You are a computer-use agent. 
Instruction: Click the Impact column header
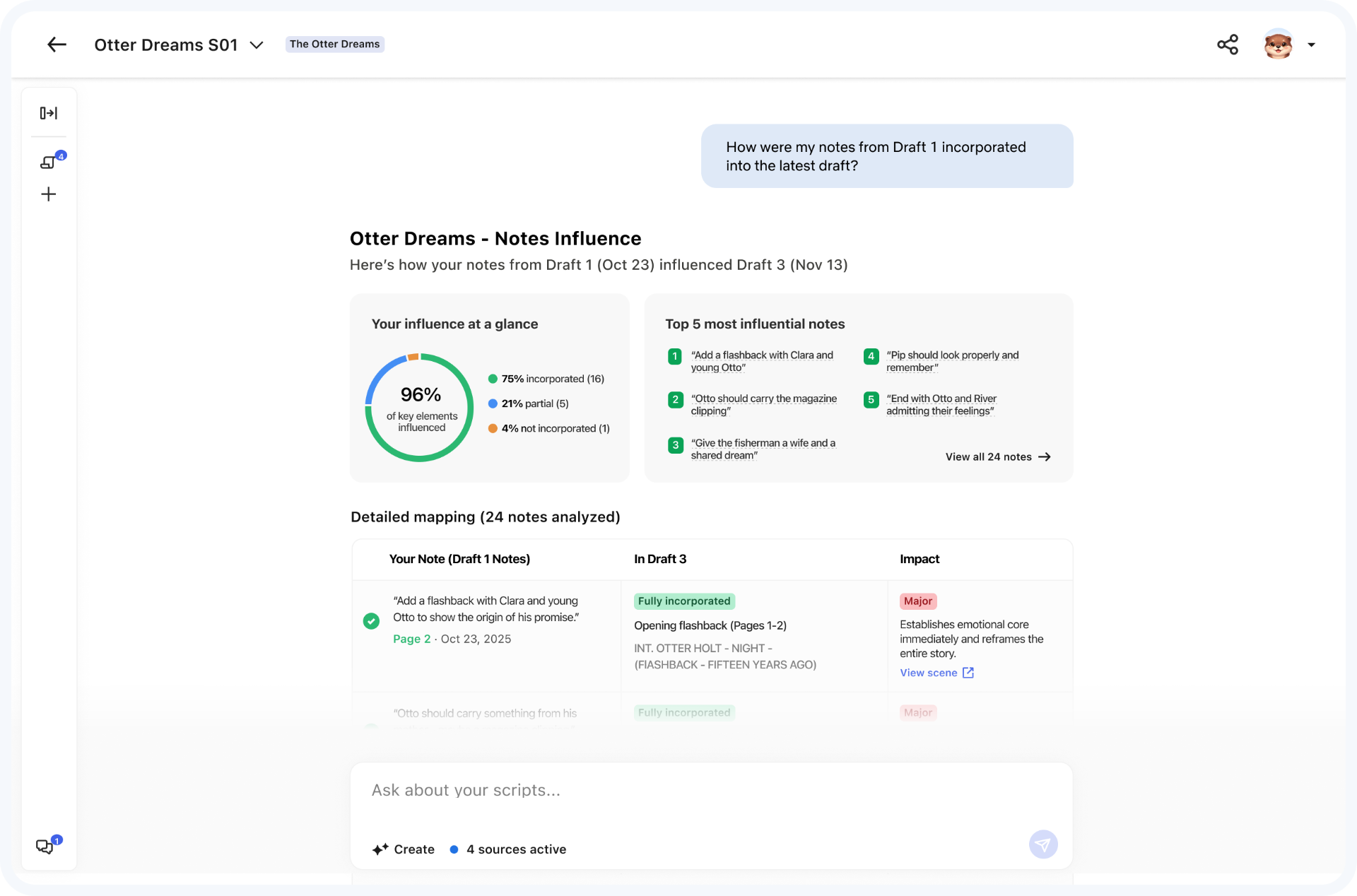[920, 559]
